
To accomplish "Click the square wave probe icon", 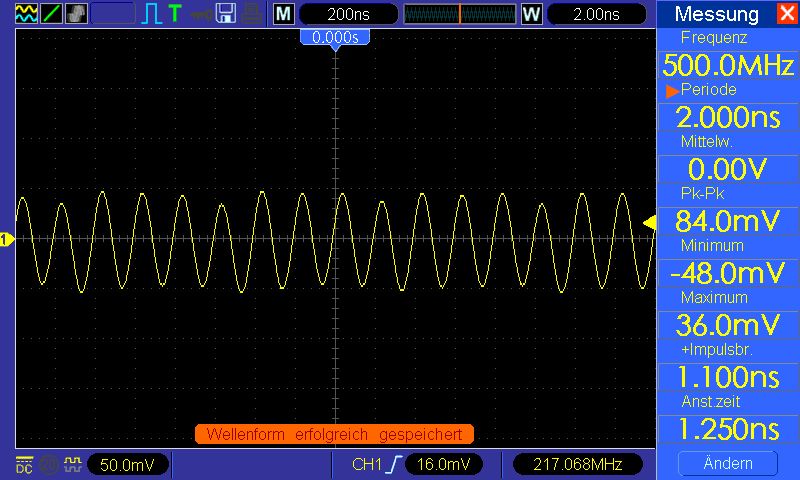I will (x=72, y=464).
